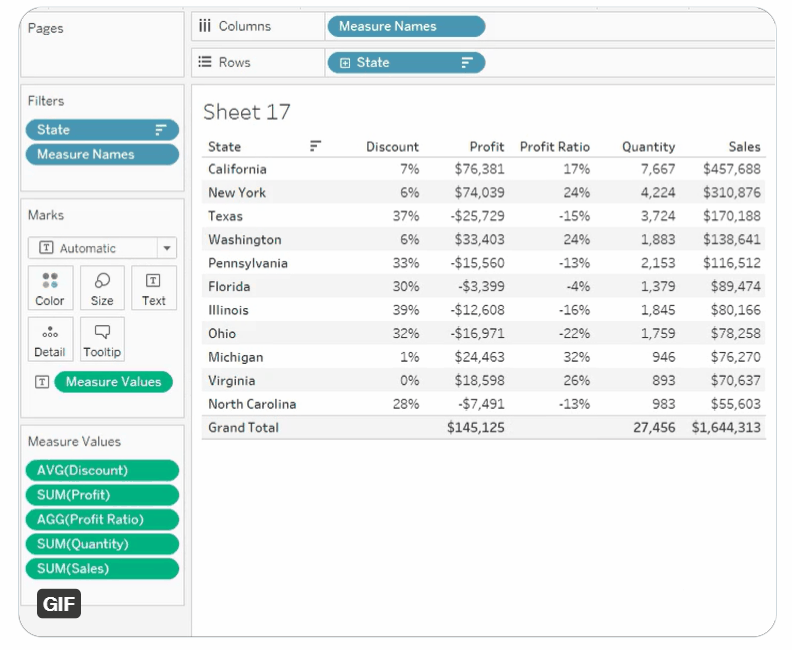Open the Color marks card
792x650 pixels.
coord(50,288)
